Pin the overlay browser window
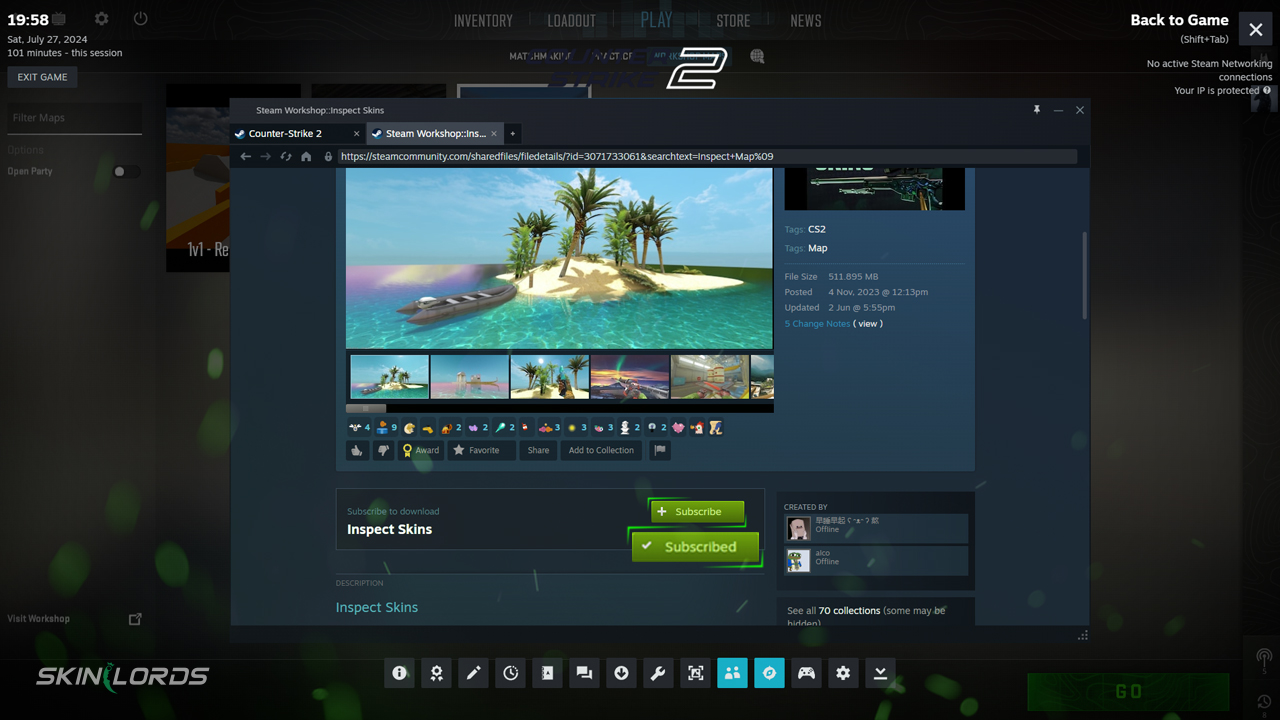Image resolution: width=1280 pixels, height=720 pixels. pyautogui.click(x=1037, y=110)
